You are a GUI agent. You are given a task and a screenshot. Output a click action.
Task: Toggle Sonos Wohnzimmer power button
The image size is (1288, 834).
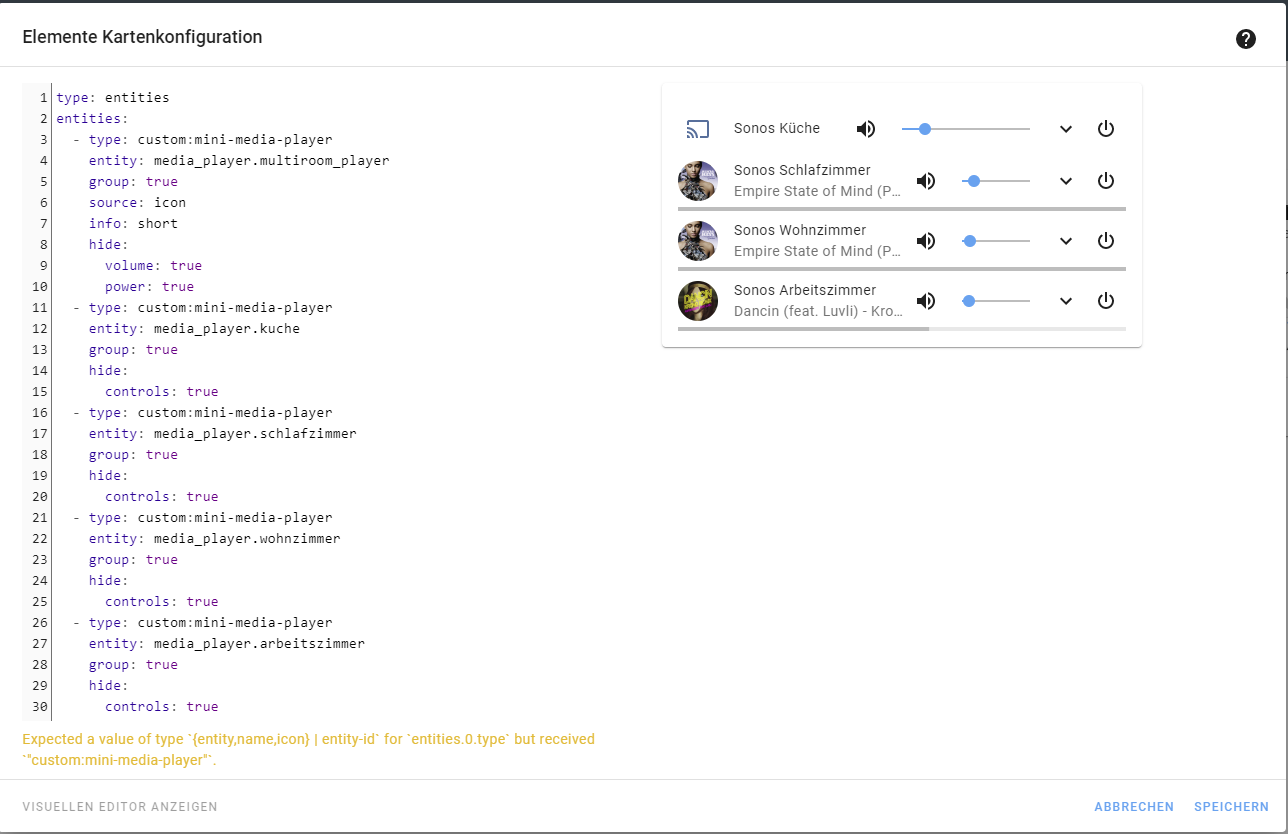coord(1105,240)
